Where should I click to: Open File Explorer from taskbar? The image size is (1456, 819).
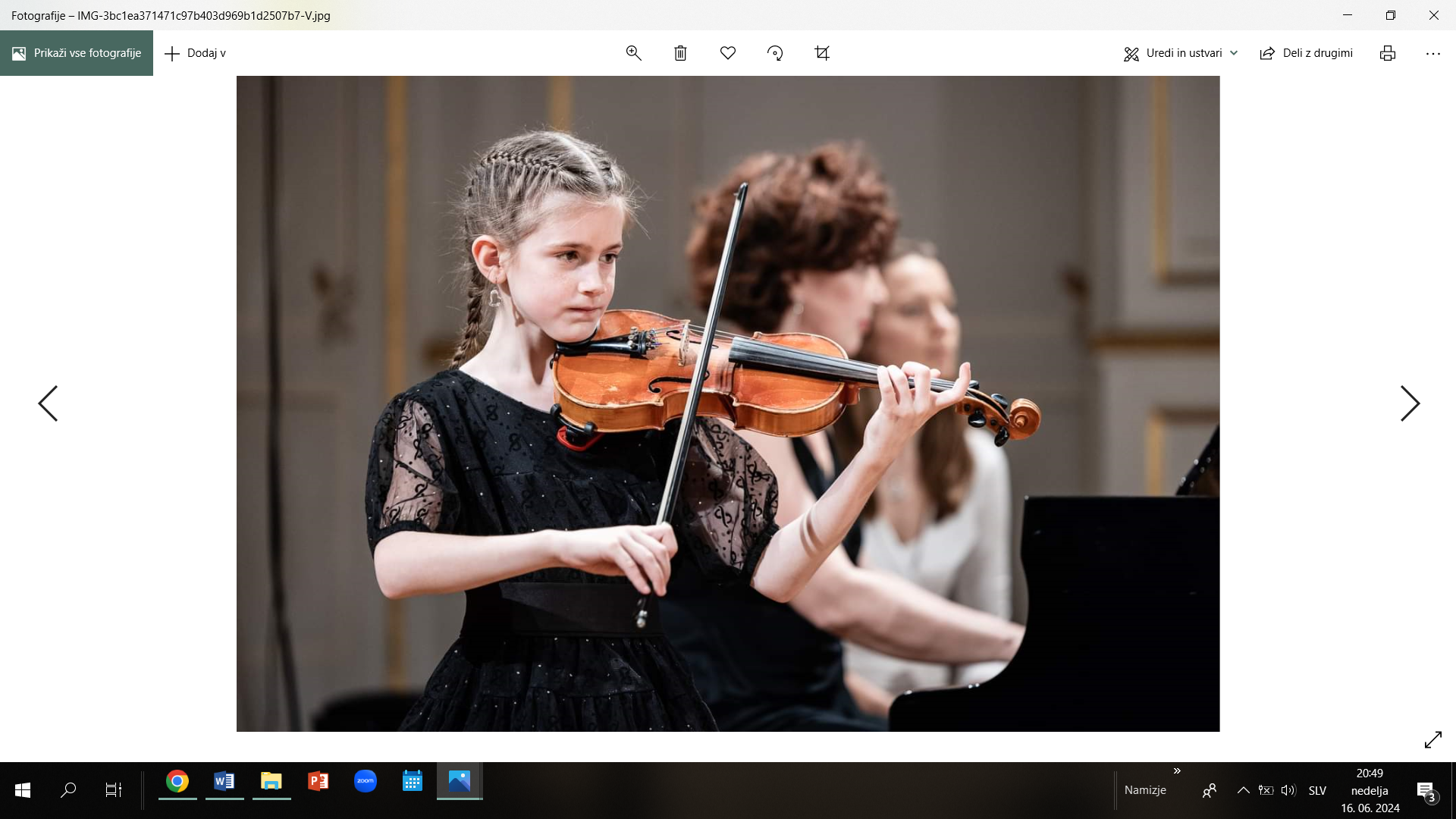pyautogui.click(x=271, y=782)
